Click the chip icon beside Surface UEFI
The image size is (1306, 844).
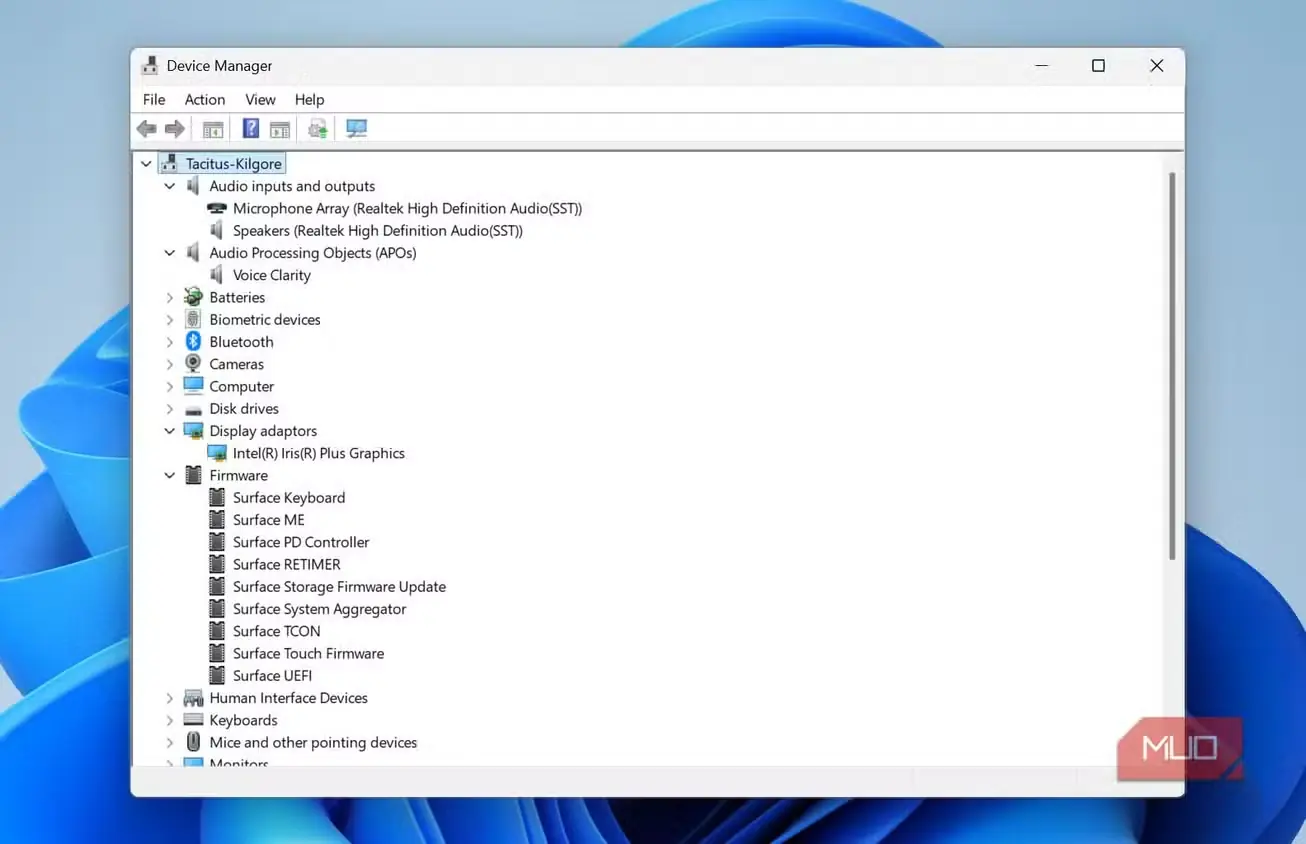(217, 676)
